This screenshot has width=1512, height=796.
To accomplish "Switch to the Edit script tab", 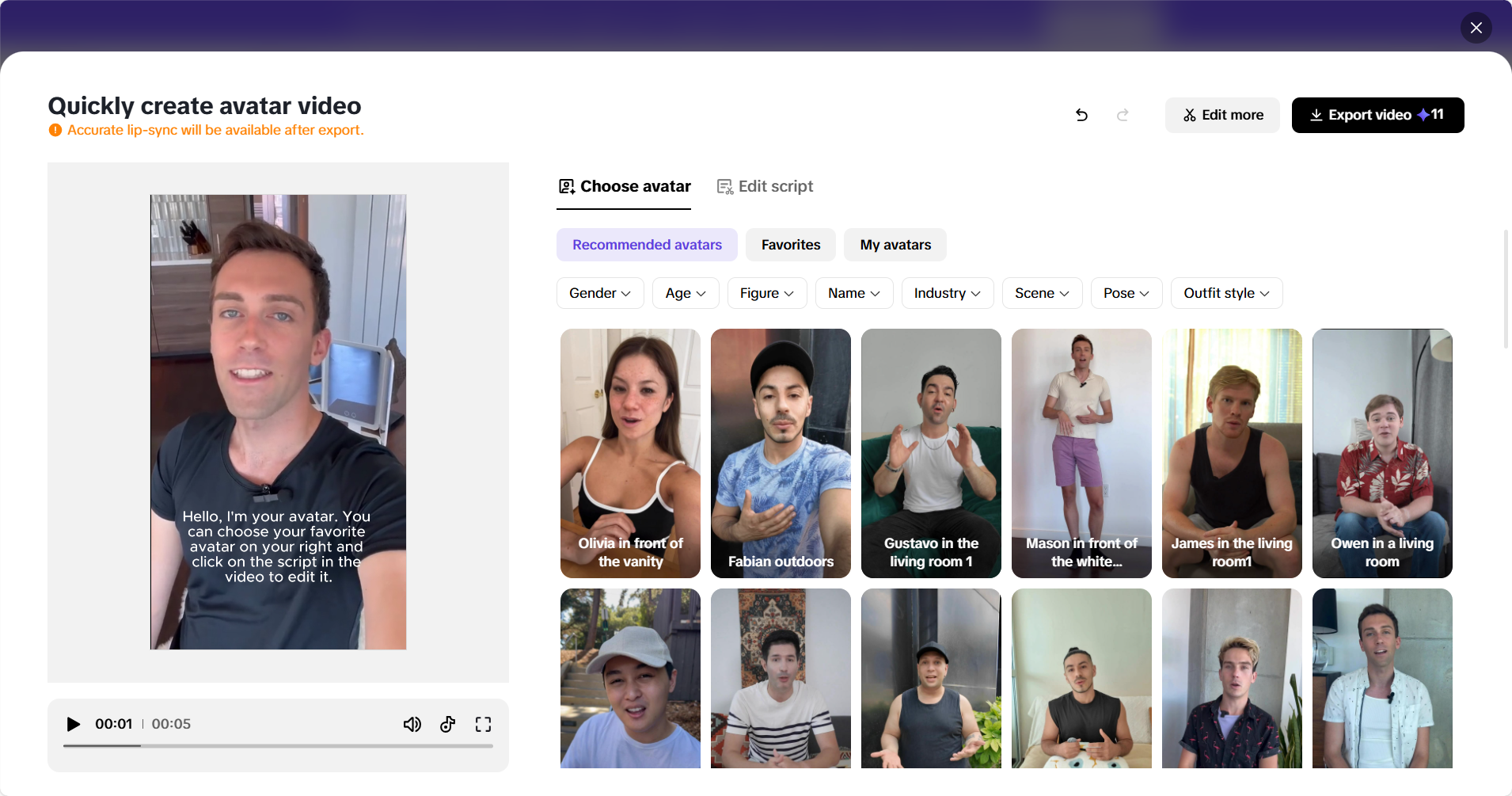I will click(x=765, y=185).
